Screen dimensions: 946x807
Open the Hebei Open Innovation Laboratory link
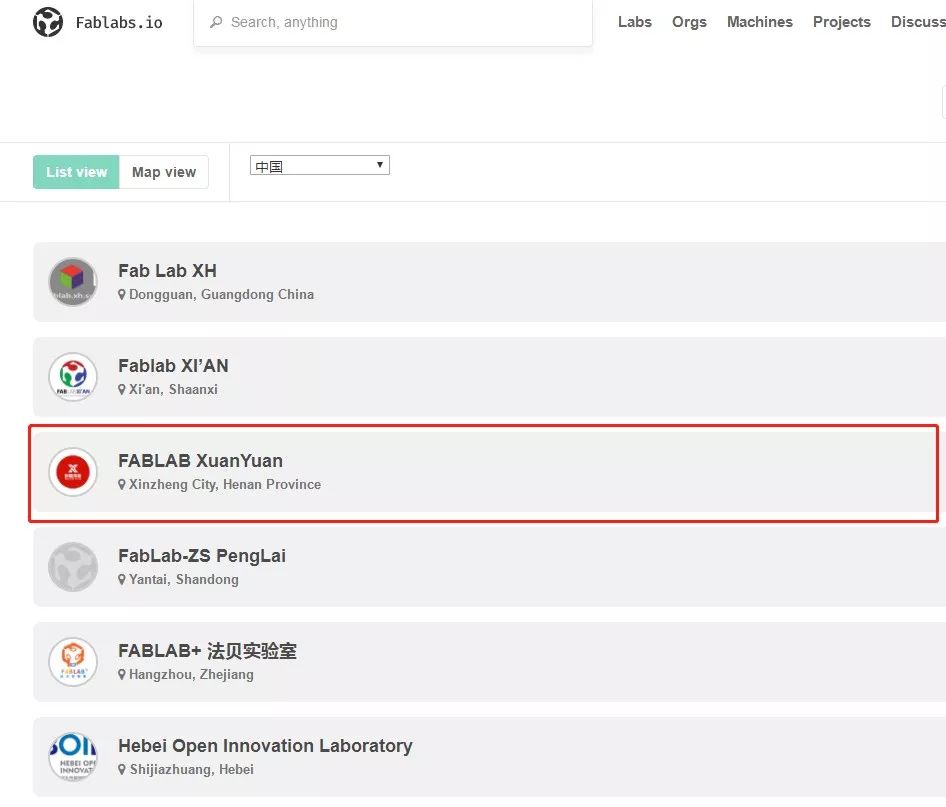coord(265,746)
